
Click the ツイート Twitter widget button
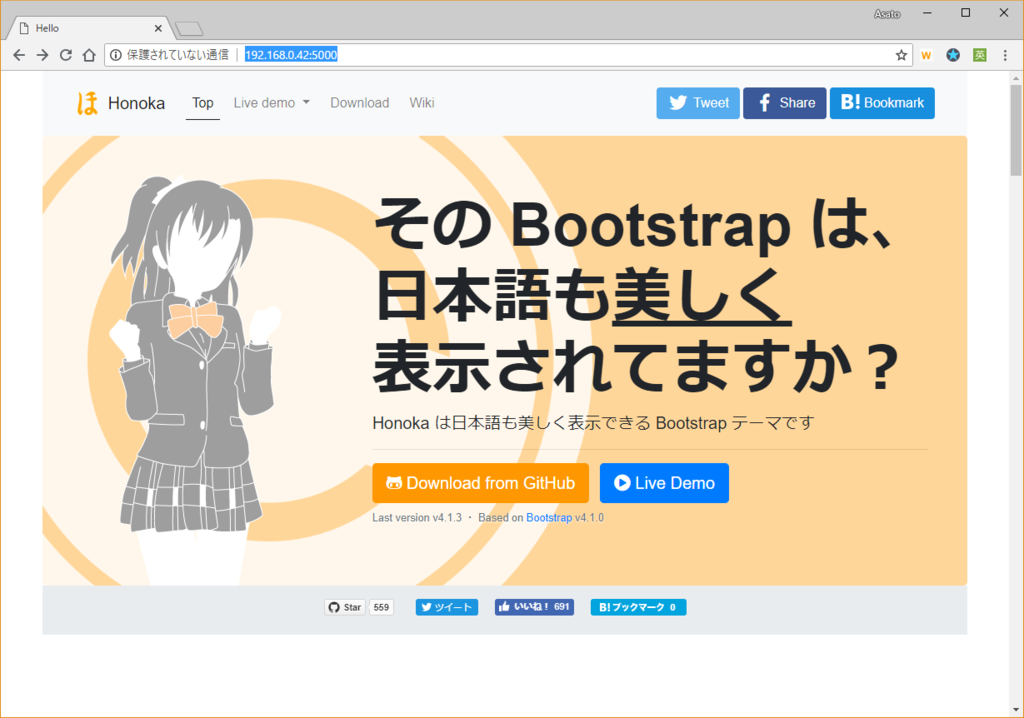click(447, 608)
